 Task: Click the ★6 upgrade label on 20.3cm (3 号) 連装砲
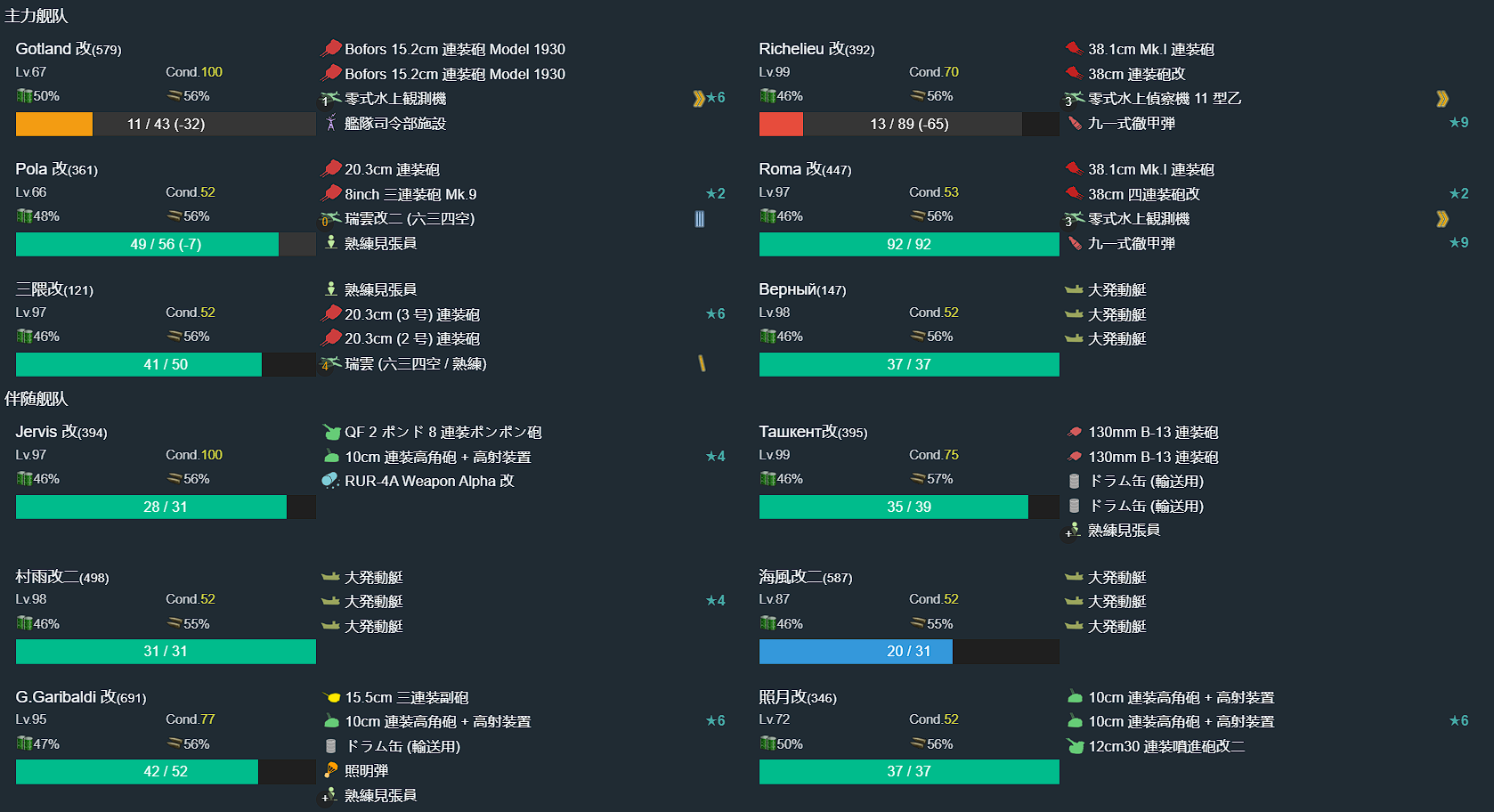715,313
